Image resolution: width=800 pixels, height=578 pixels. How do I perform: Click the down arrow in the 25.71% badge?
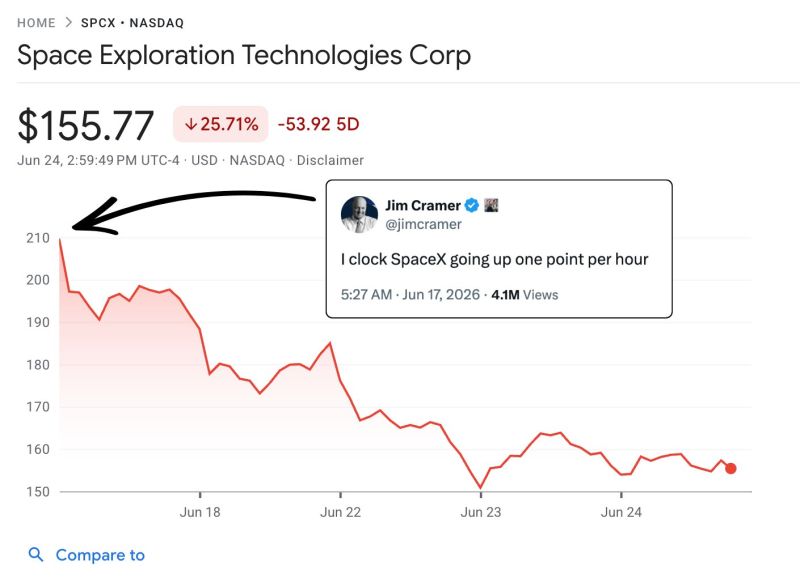191,124
